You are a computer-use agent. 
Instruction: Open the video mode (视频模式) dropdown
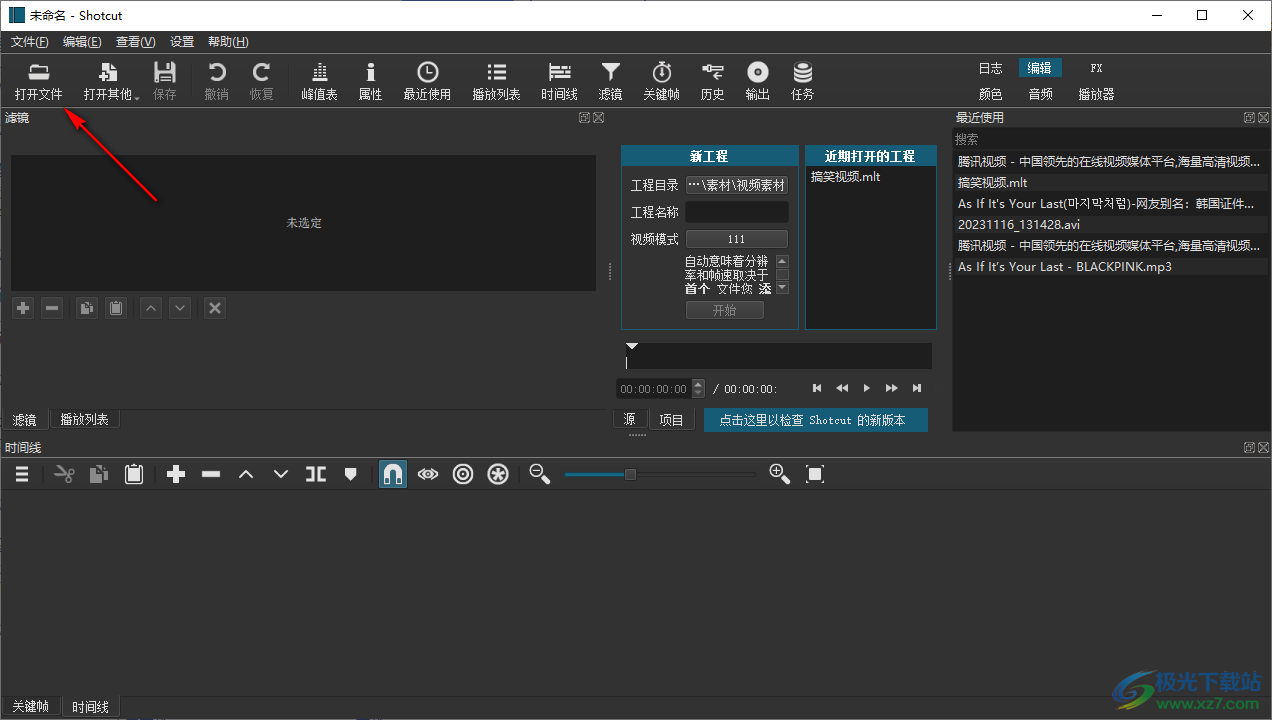click(x=737, y=239)
